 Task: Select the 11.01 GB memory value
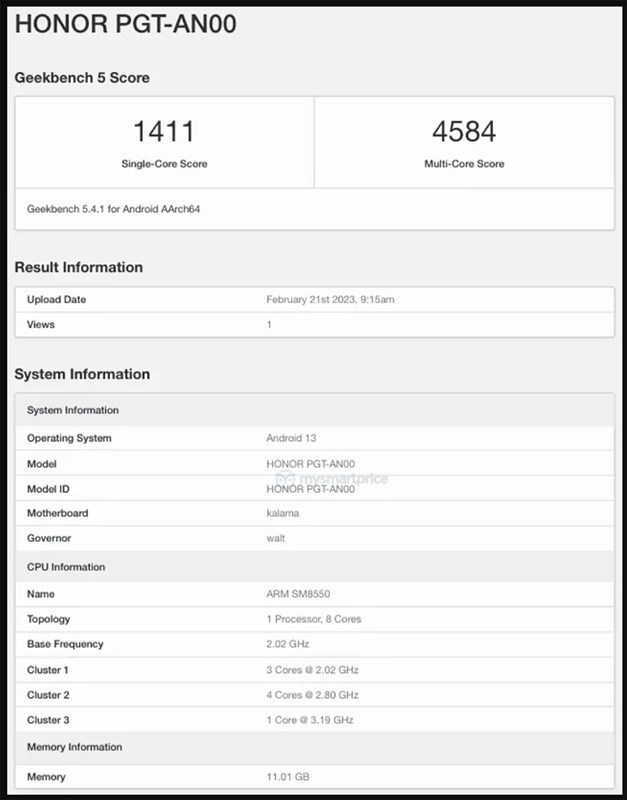288,777
